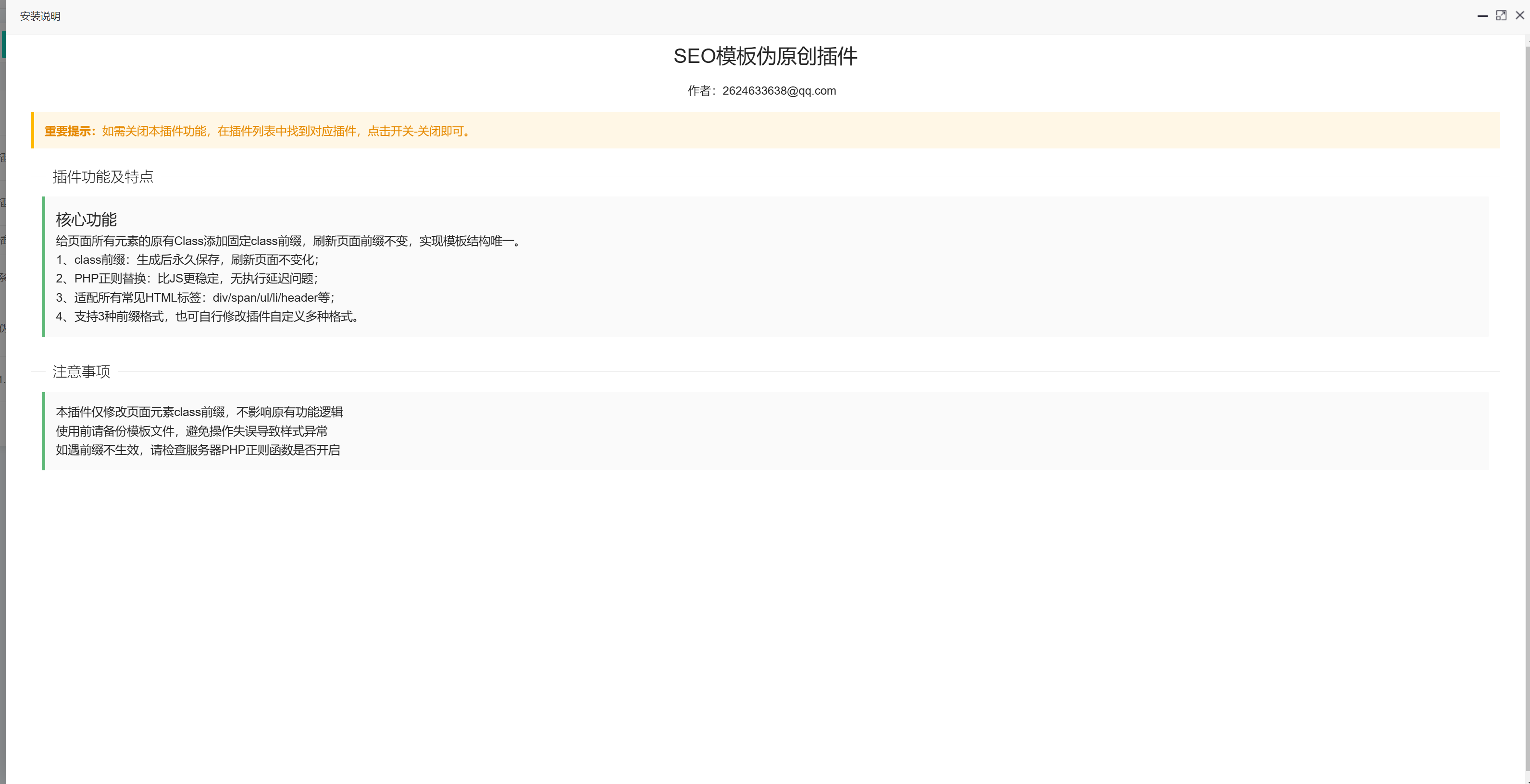
Task: Click the 核心功能 subheading
Action: 86,220
